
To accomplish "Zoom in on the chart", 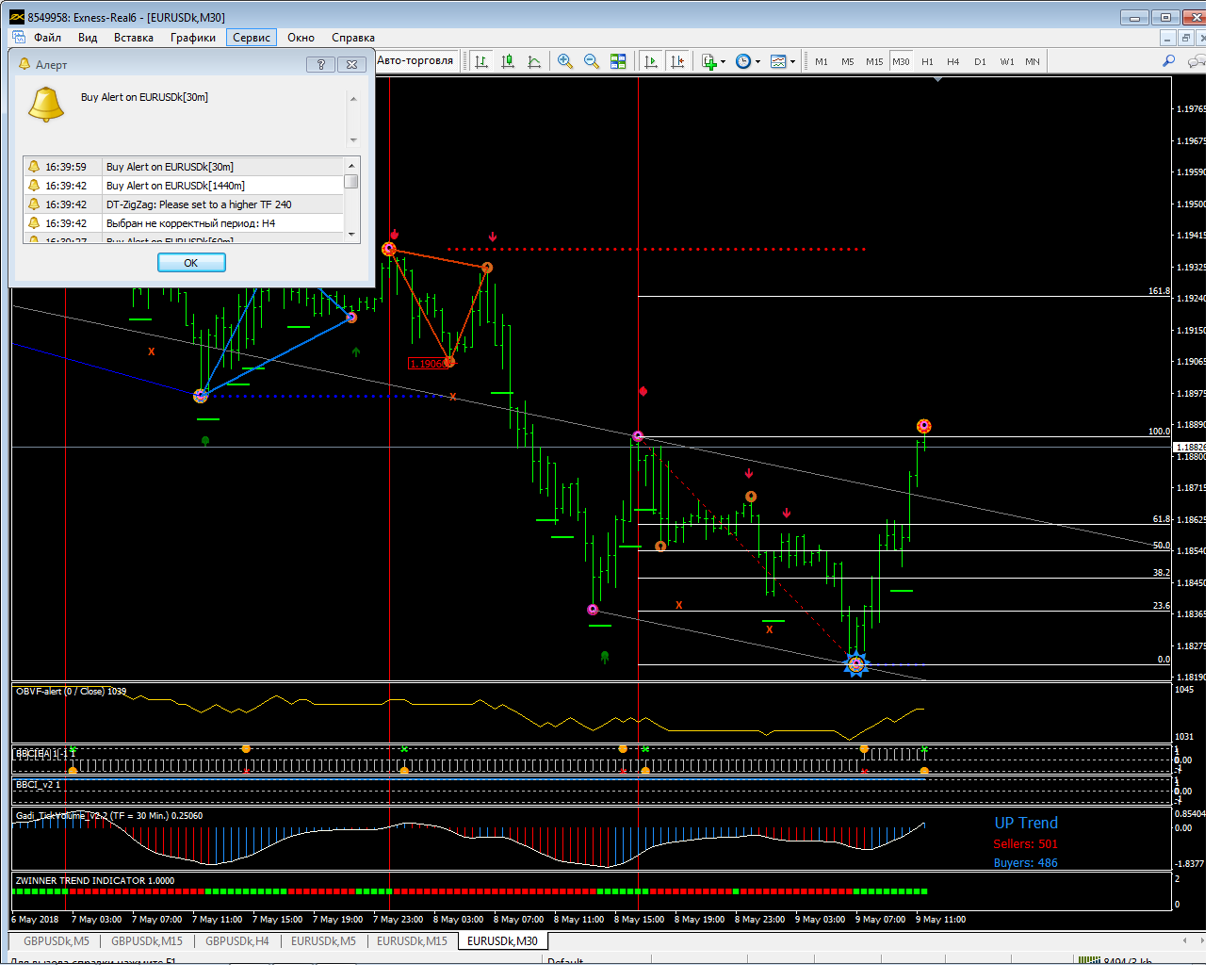I will pyautogui.click(x=565, y=61).
